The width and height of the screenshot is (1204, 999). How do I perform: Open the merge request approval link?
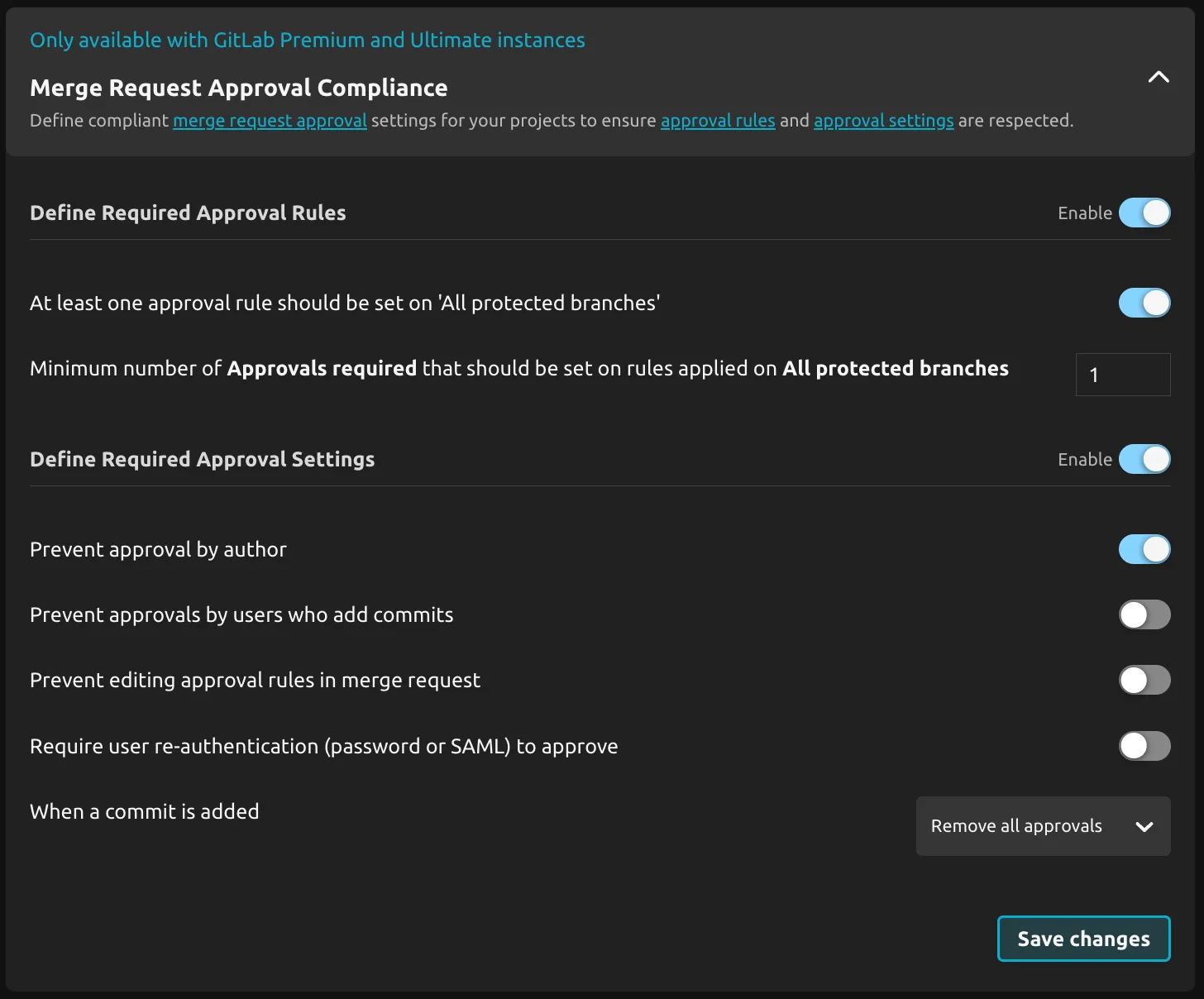pyautogui.click(x=269, y=121)
